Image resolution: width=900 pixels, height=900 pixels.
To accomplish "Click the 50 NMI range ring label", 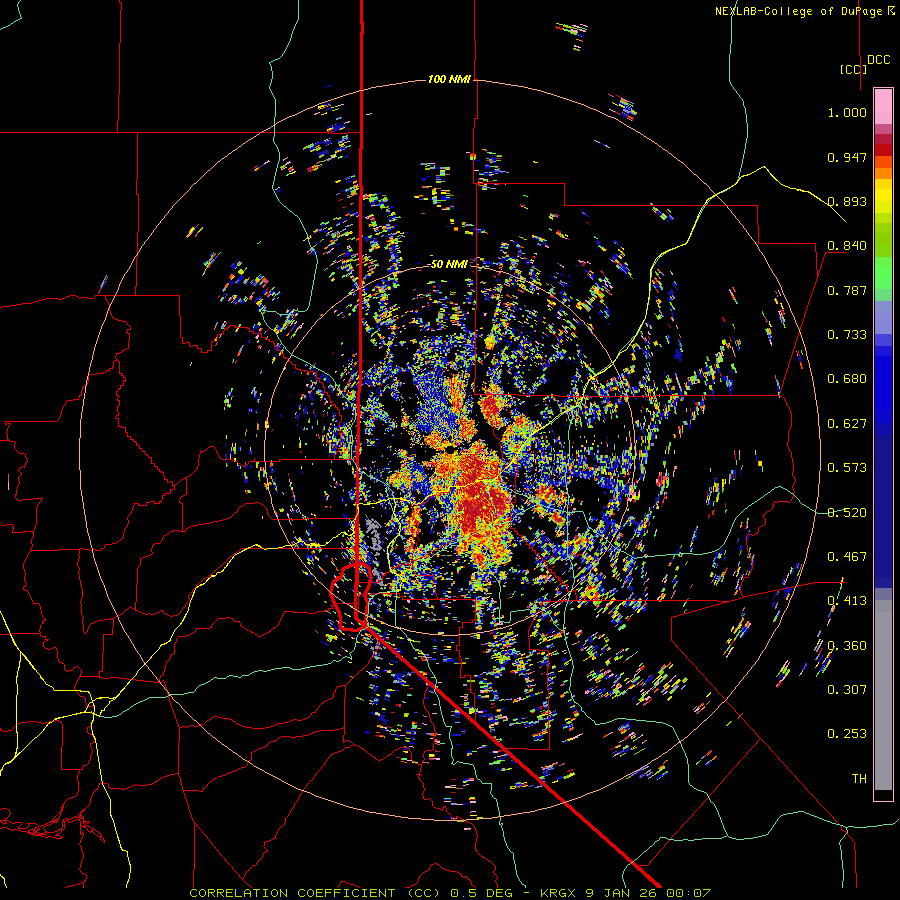I will pos(449,264).
